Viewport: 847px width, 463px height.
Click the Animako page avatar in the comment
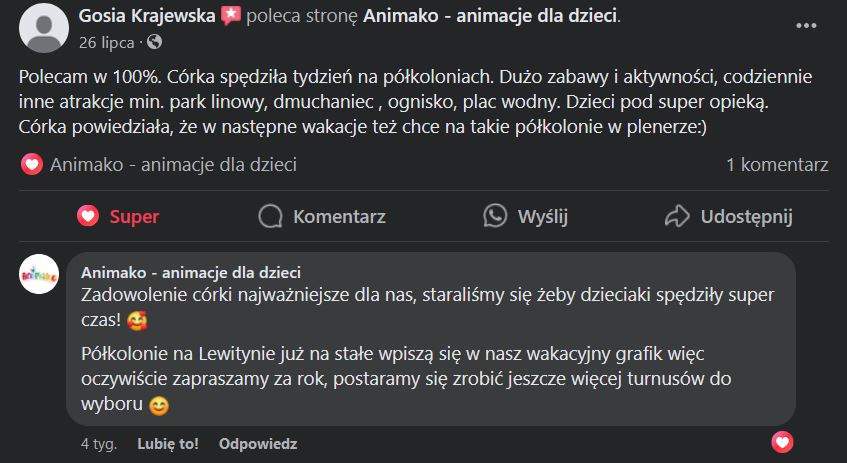(x=39, y=274)
